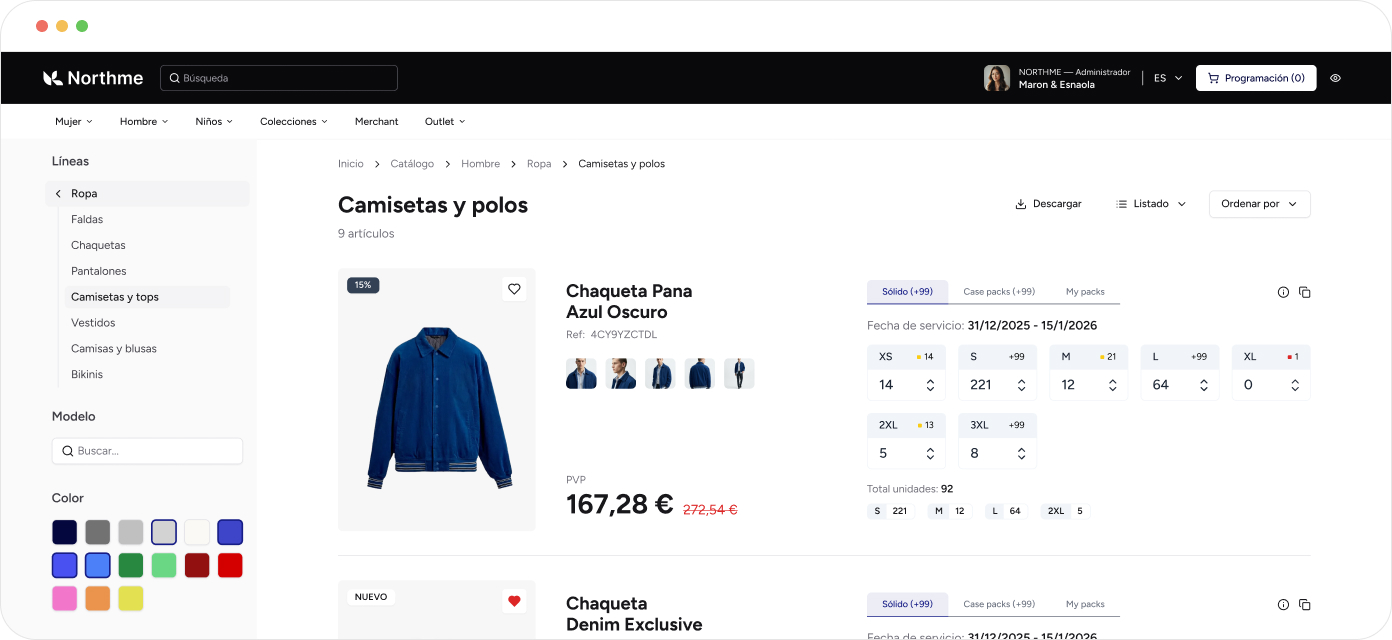Select Case packs (+99) tab for Chaqueta Pana
Screen dimensions: 1392x640
pyautogui.click(x=999, y=292)
